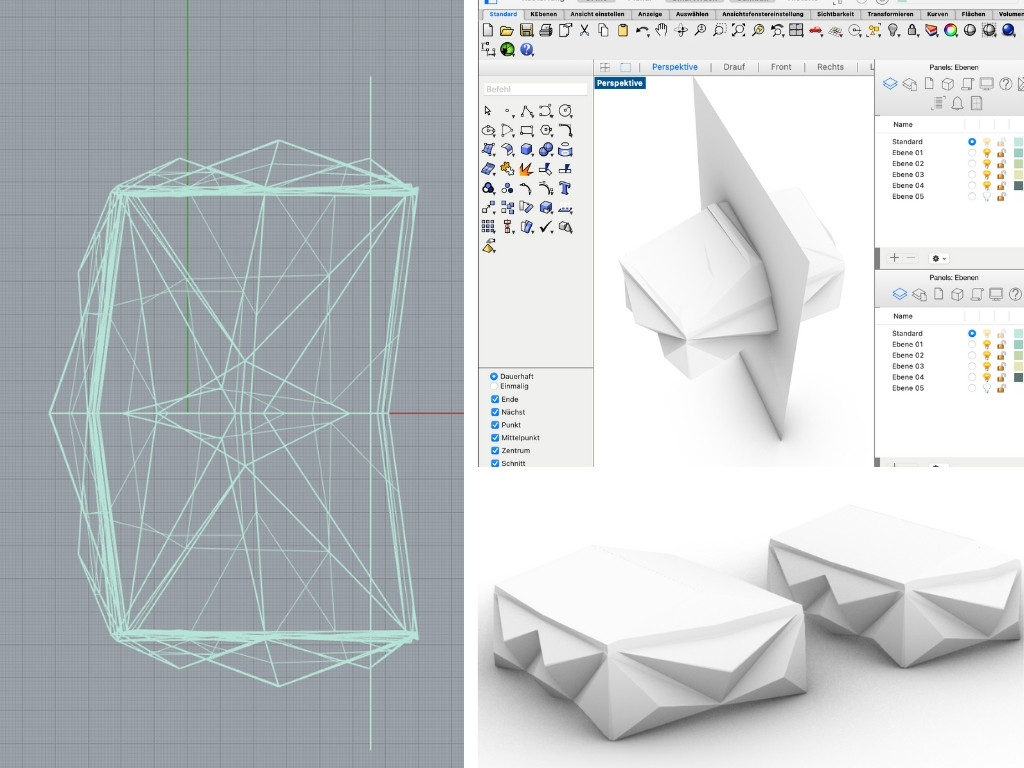The height and width of the screenshot is (768, 1024).
Task: Choose the Explode tool icon
Action: (527, 170)
